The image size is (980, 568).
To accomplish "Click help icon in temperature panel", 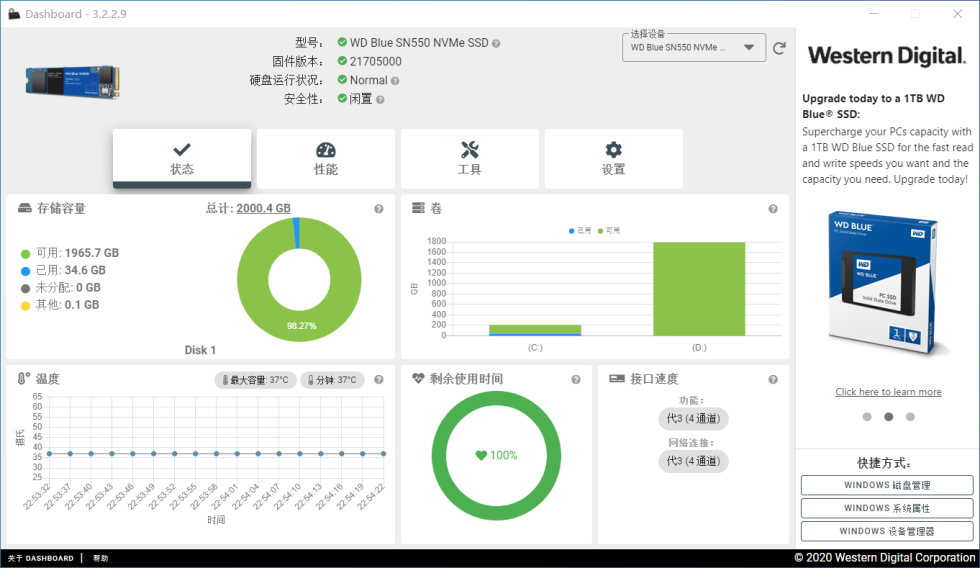I will [x=379, y=379].
